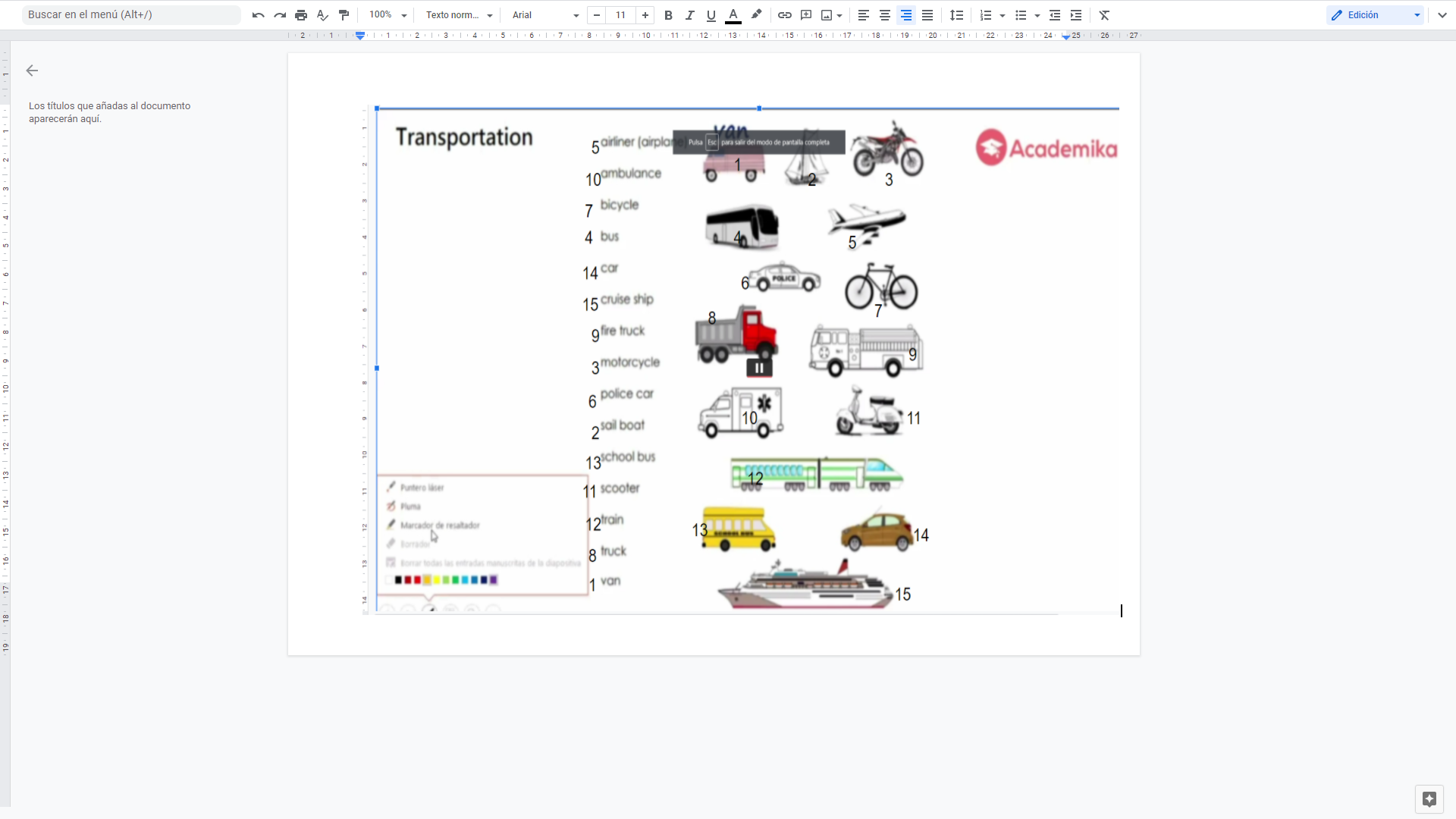This screenshot has width=1456, height=819.
Task: Click the left indent marker on ruler
Action: coord(360,36)
